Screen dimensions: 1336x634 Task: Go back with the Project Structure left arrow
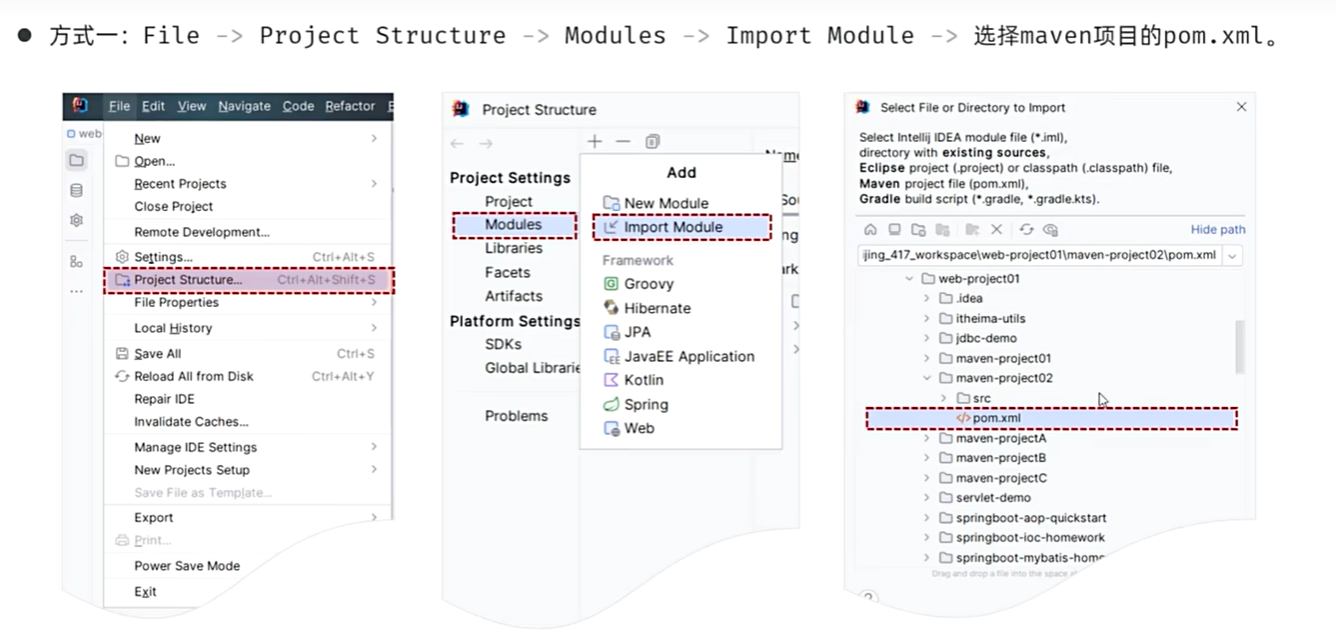457,143
